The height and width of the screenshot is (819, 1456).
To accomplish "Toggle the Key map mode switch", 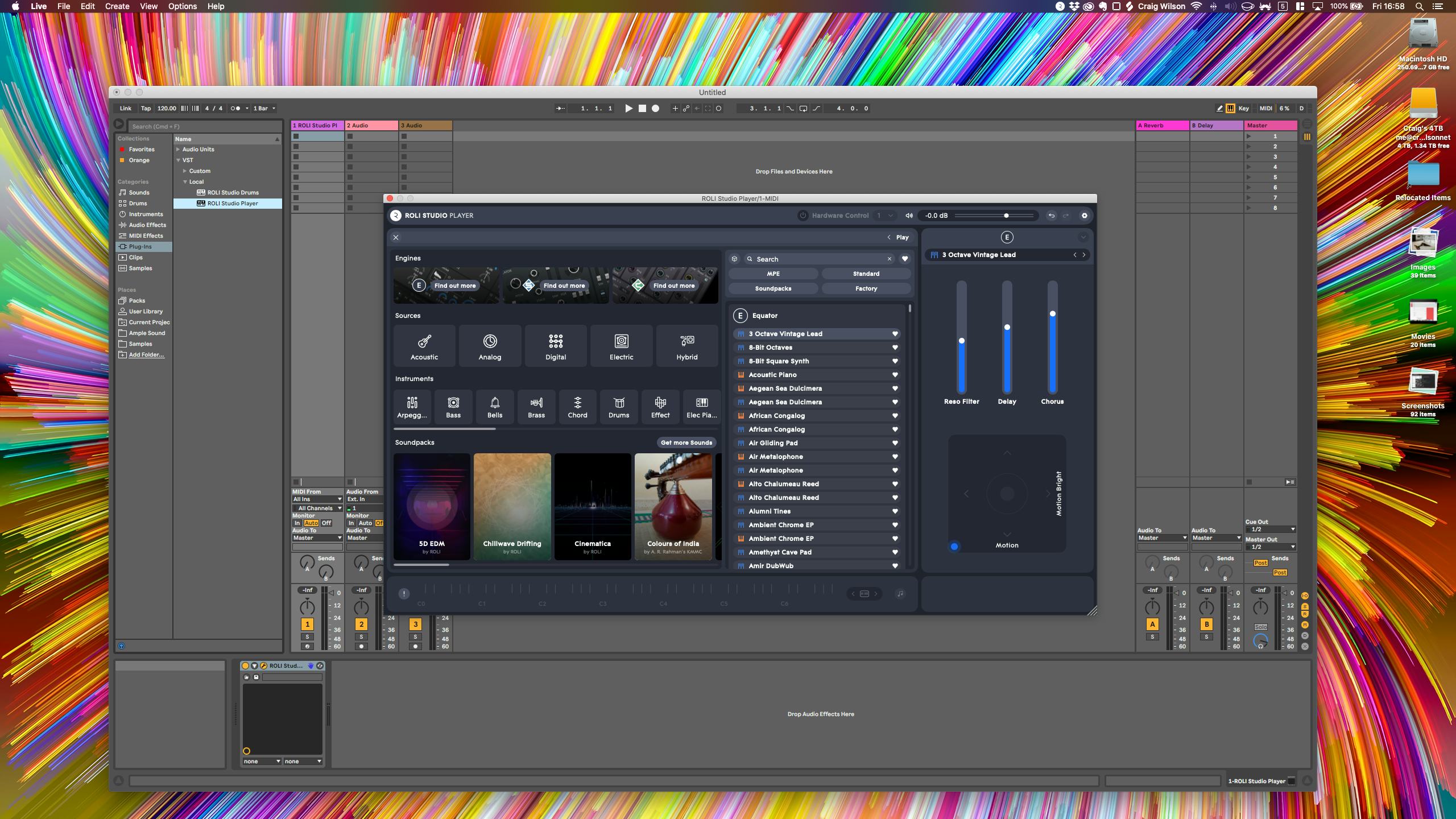I will tap(1244, 108).
